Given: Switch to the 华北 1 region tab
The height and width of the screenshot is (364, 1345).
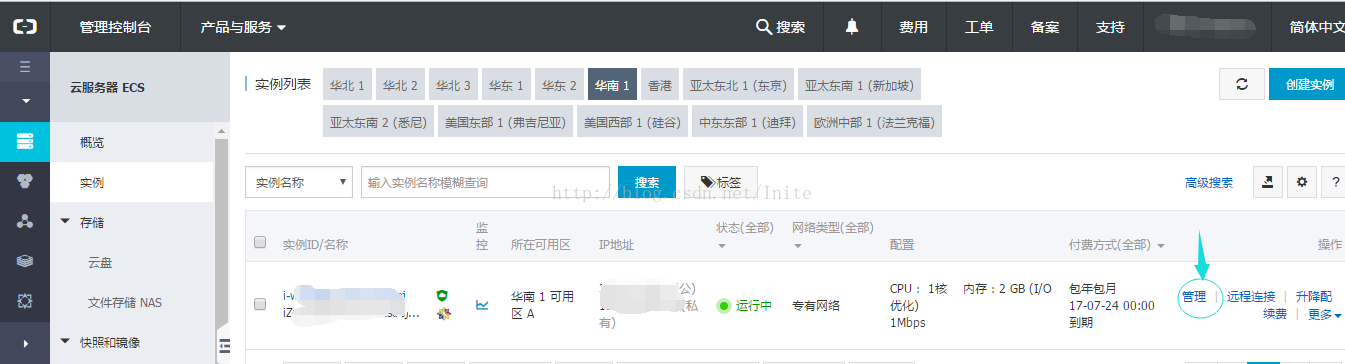Looking at the screenshot, I should [x=347, y=85].
